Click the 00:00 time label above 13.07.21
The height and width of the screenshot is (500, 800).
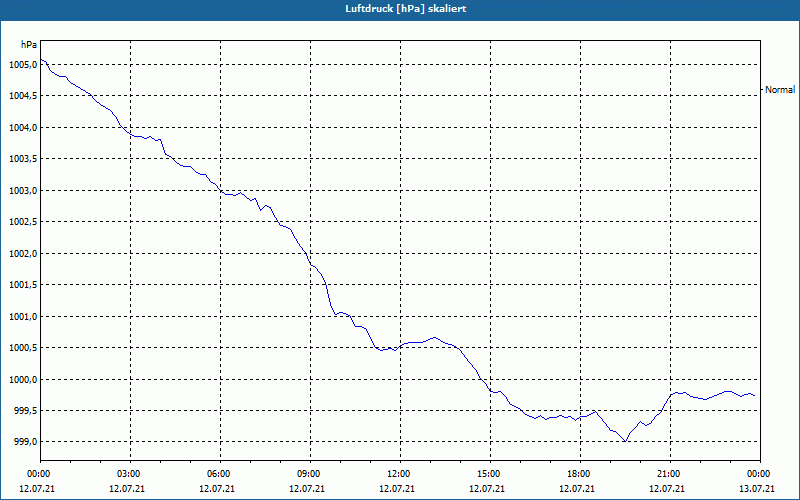coord(757,474)
